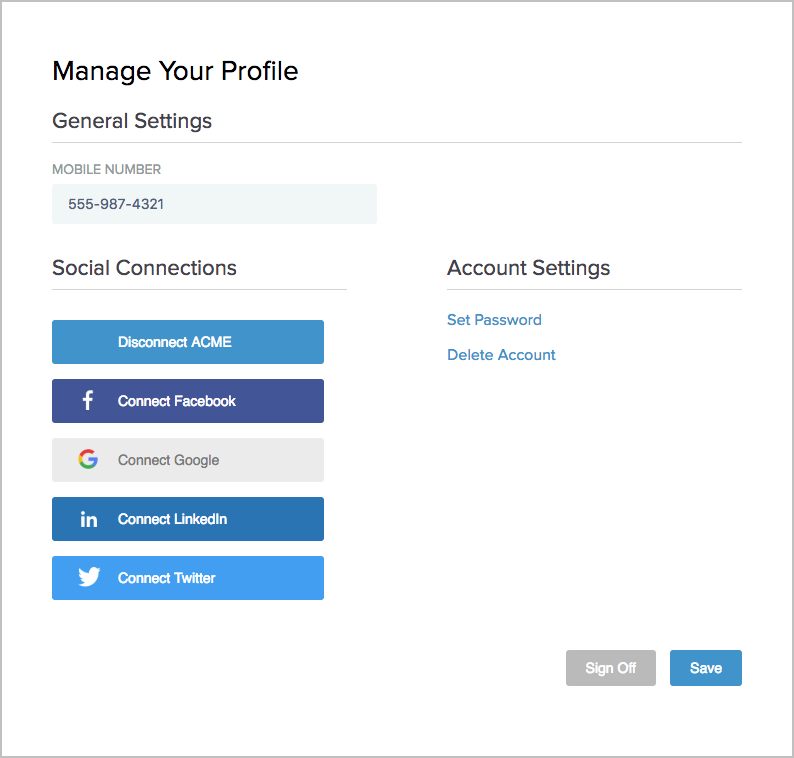Click the Manage Your Profile title
The width and height of the screenshot is (794, 758).
point(175,71)
